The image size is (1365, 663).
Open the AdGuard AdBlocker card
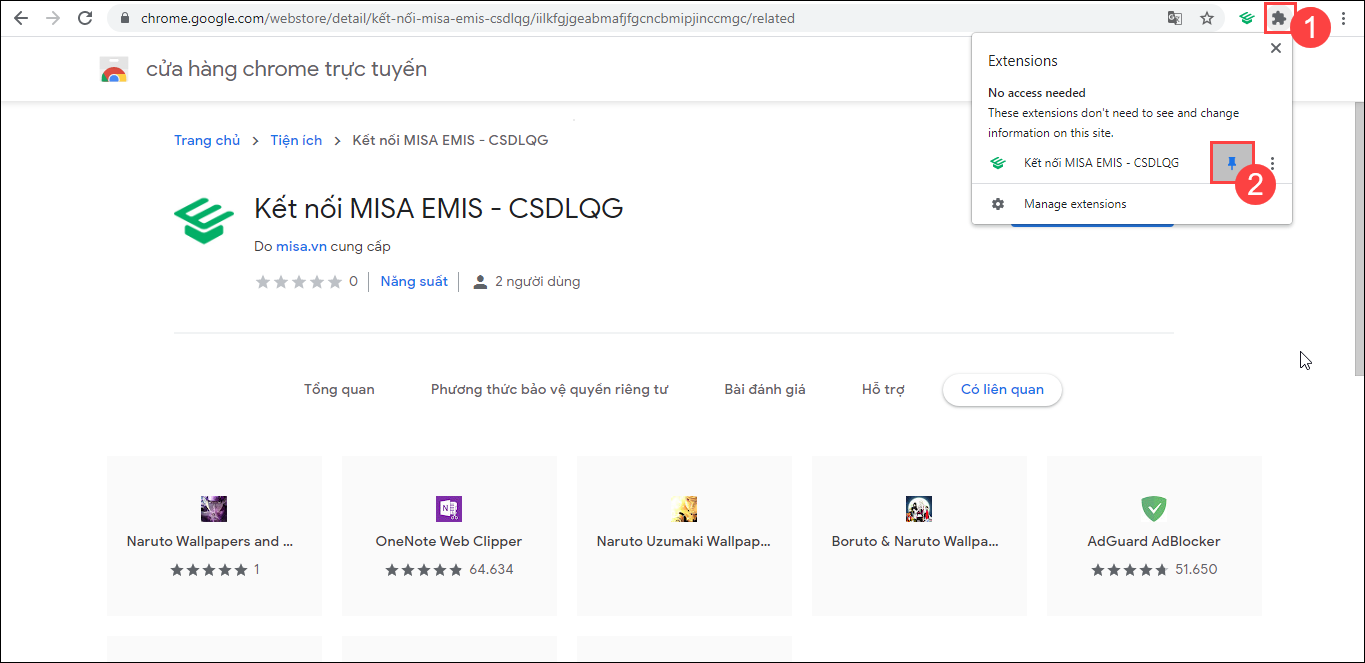pos(1154,535)
